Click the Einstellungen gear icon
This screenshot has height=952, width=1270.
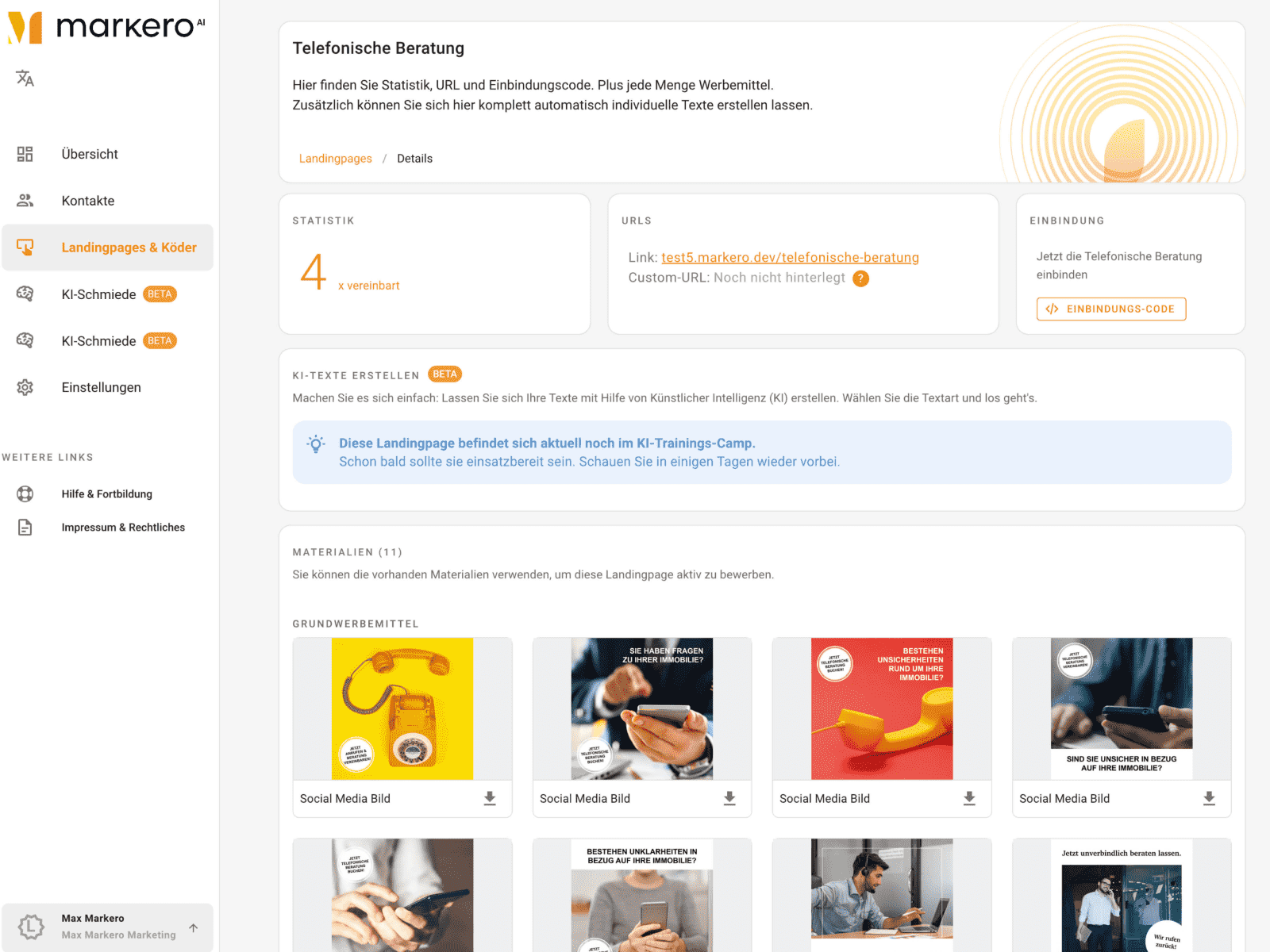[25, 387]
